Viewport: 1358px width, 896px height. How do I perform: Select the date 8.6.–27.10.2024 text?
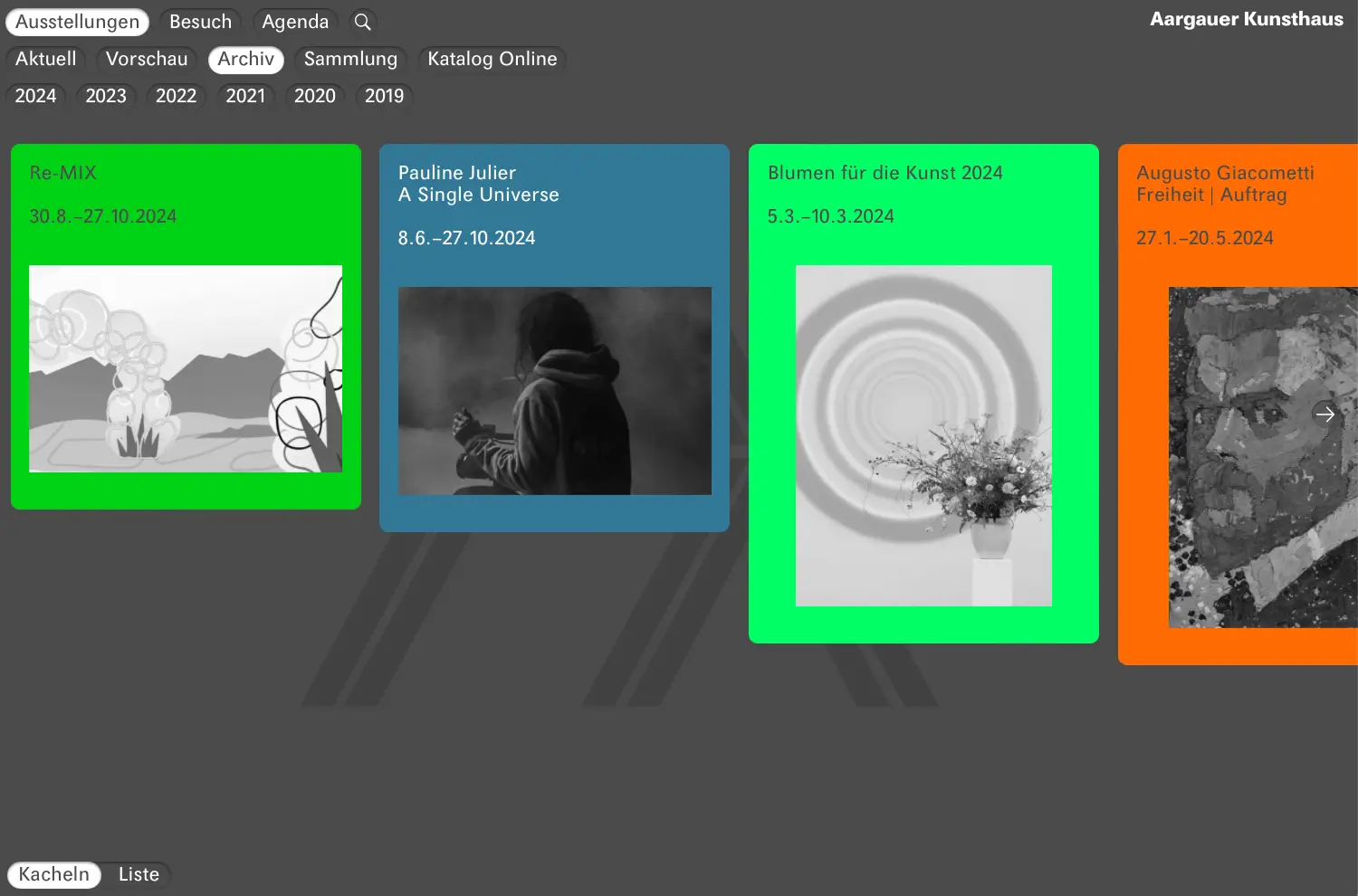pyautogui.click(x=467, y=238)
